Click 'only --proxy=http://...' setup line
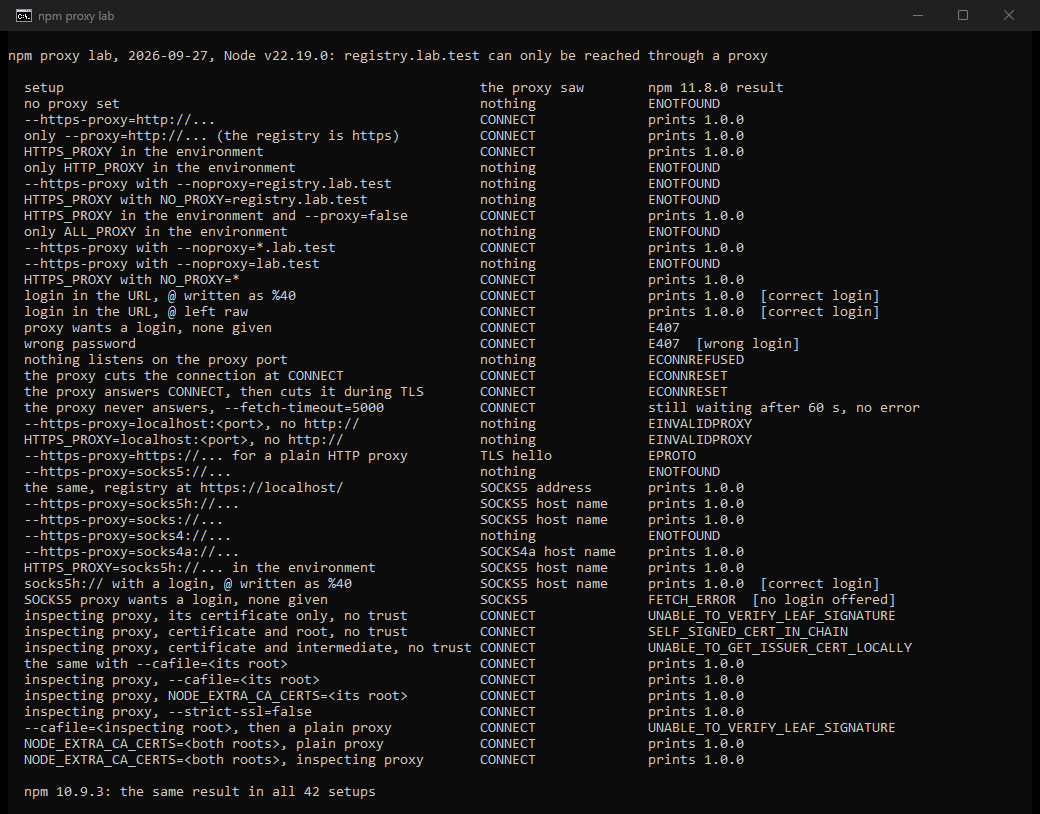Image resolution: width=1040 pixels, height=814 pixels. point(212,135)
